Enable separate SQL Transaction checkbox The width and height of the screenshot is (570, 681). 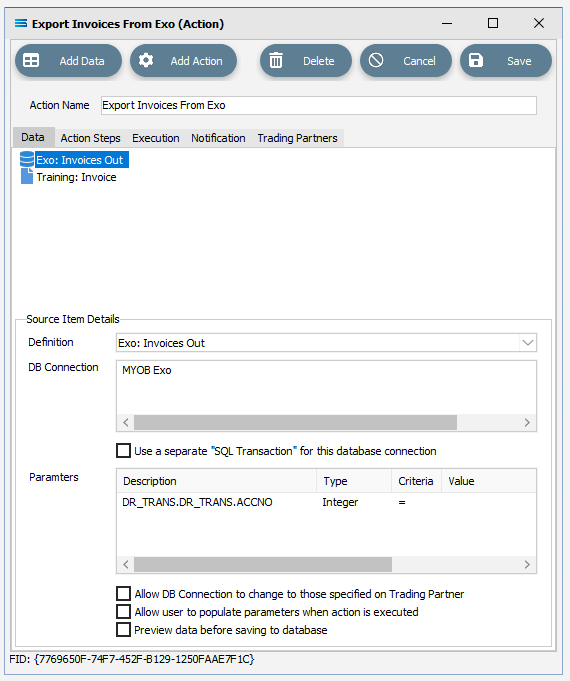tap(123, 450)
